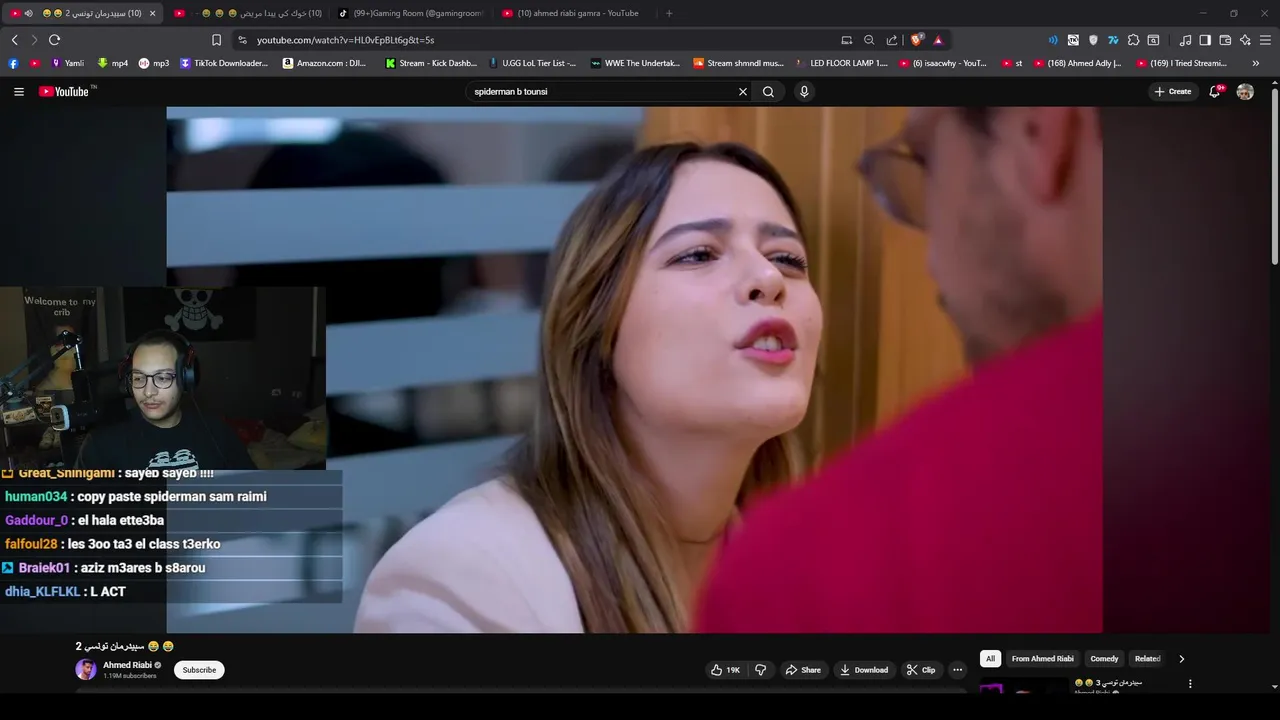Open the install/cast screen icon in address bar
Screen dimensions: 1280x720
click(x=847, y=40)
